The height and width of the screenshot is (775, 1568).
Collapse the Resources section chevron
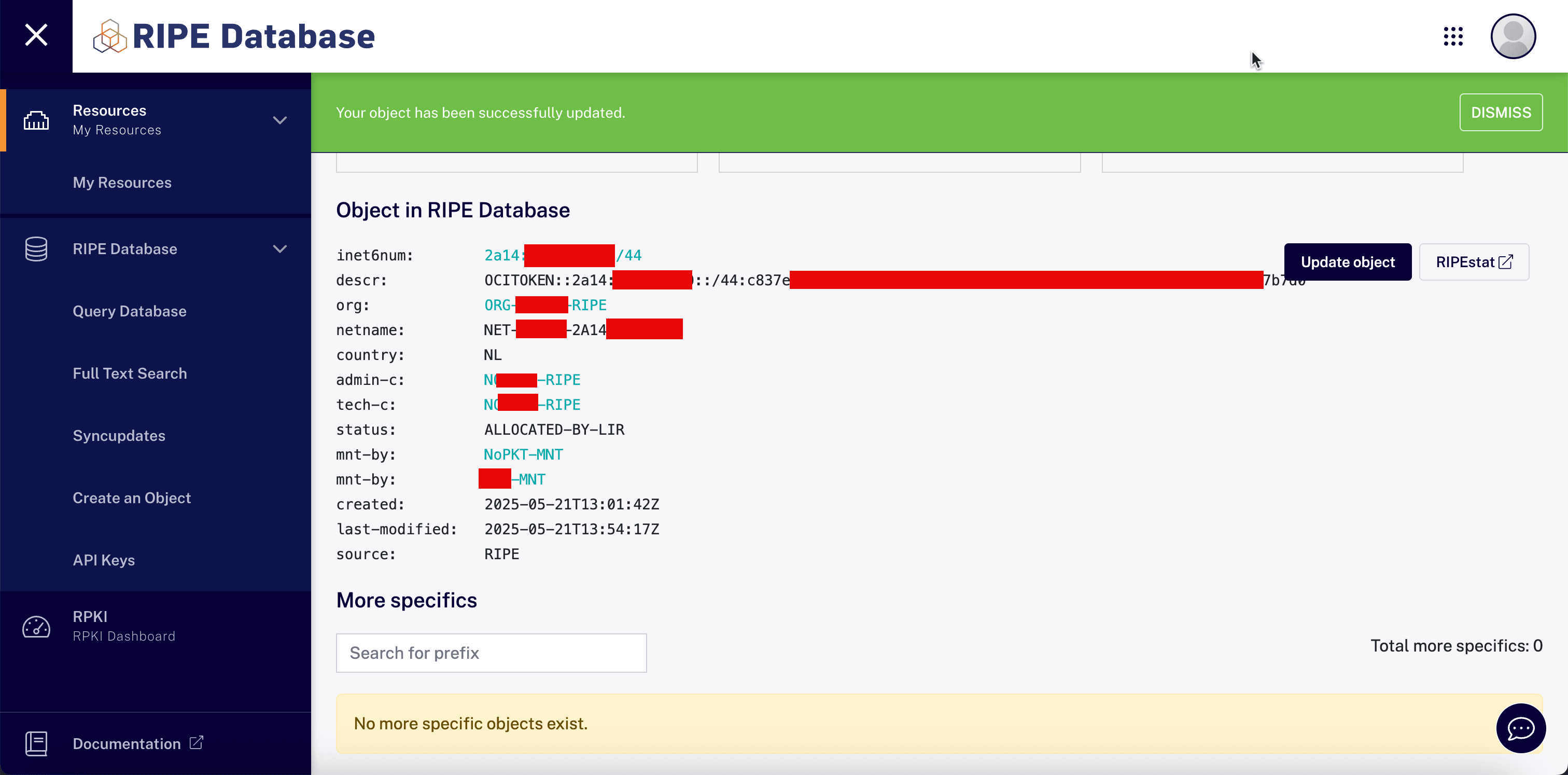click(x=280, y=120)
